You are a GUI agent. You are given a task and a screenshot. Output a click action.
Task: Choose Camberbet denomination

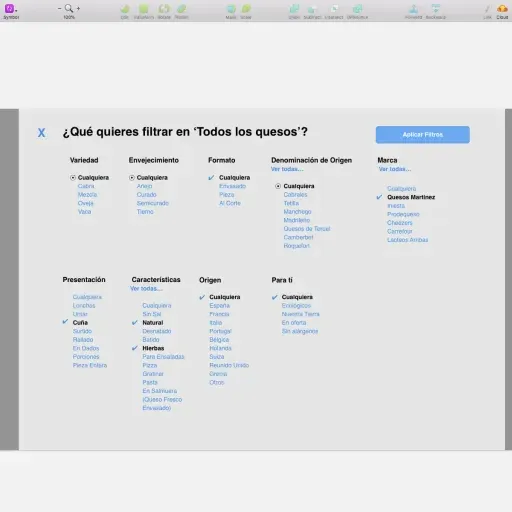click(298, 237)
